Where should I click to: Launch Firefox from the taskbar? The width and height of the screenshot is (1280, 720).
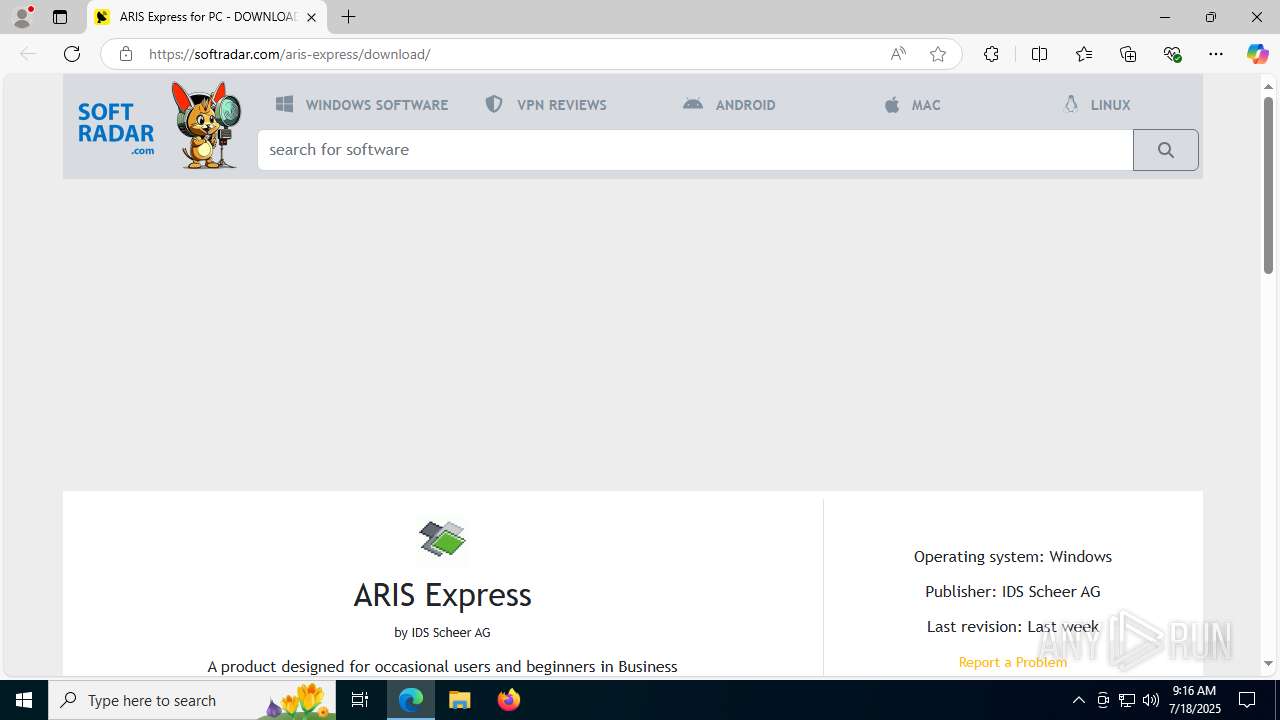click(508, 700)
